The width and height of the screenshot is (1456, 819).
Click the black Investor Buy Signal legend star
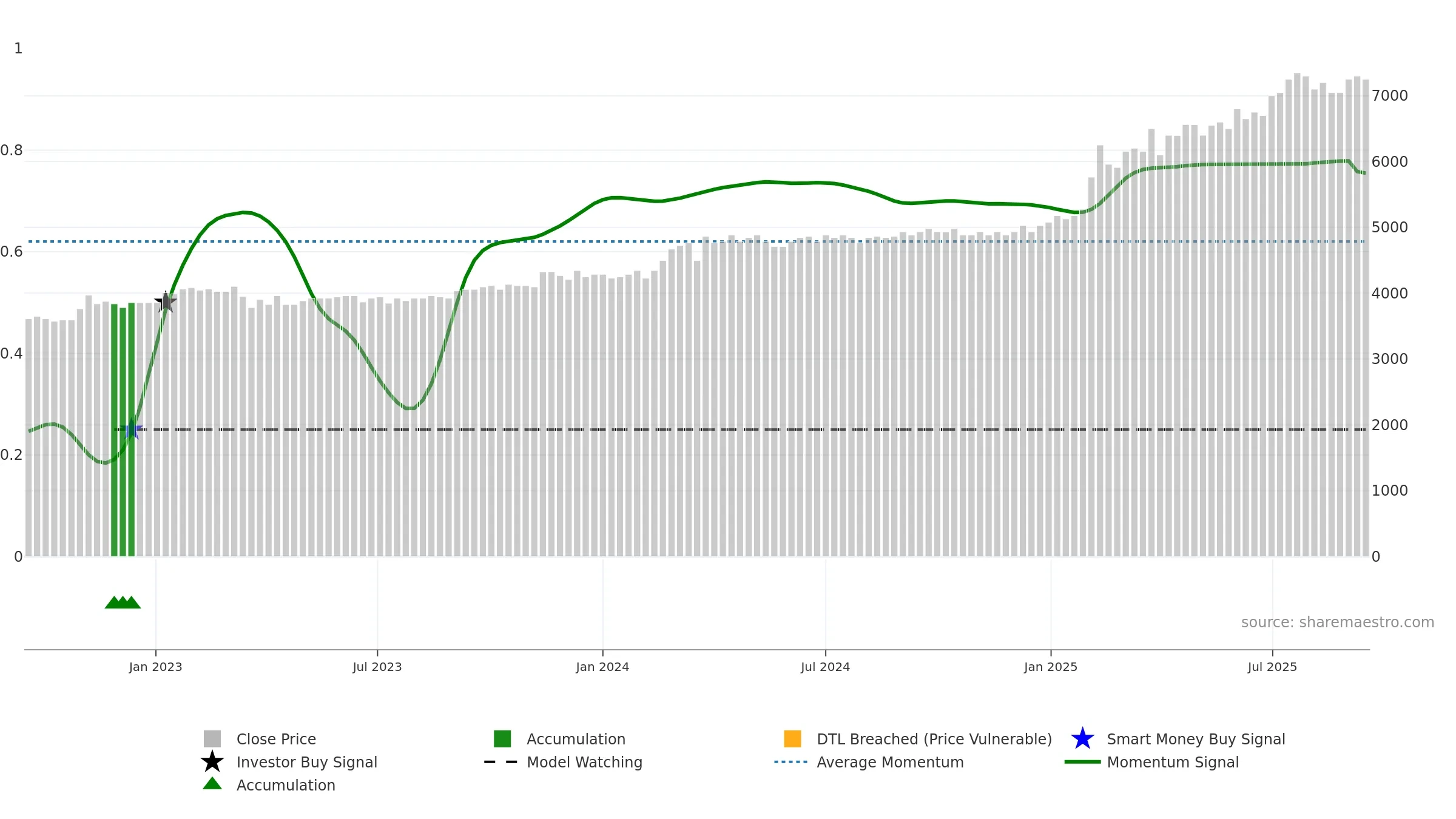tap(212, 762)
